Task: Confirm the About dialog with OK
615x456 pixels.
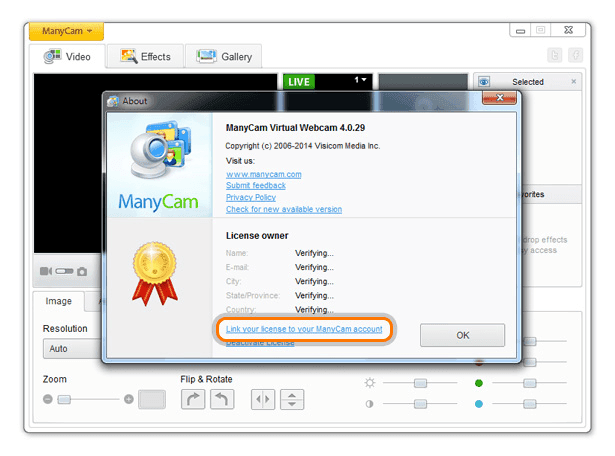Action: coord(462,335)
